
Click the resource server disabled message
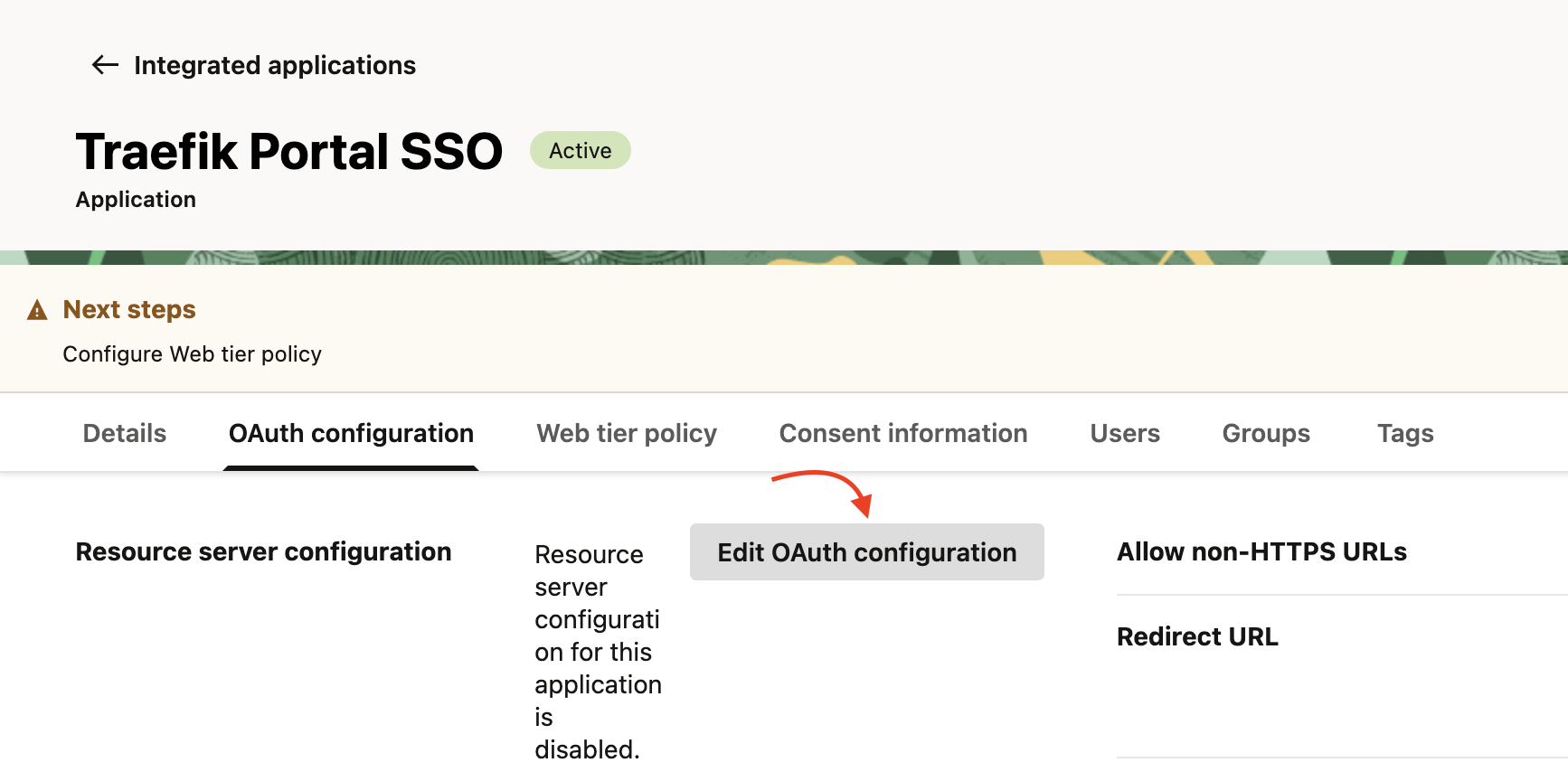coord(598,652)
